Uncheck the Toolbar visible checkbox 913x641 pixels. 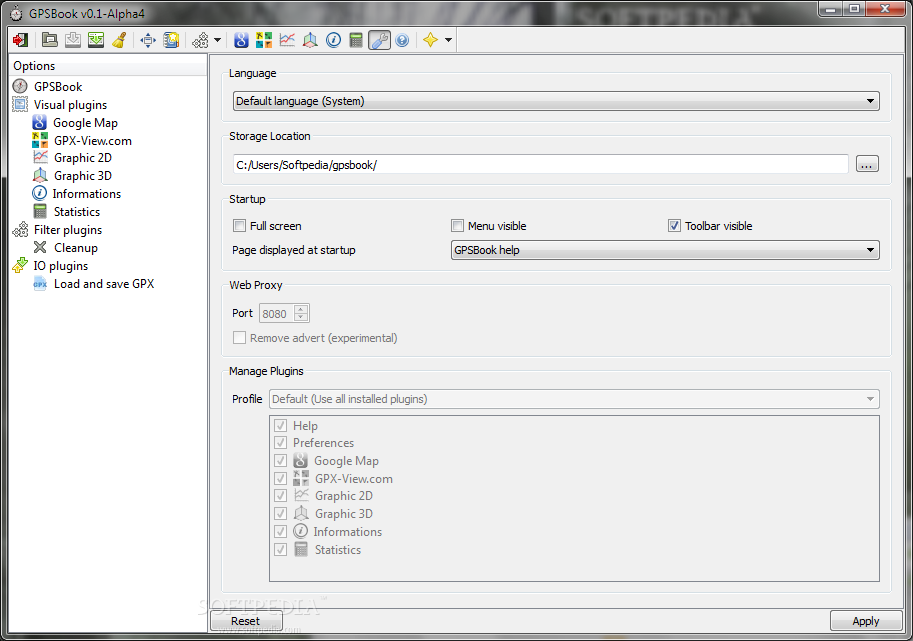click(x=674, y=226)
